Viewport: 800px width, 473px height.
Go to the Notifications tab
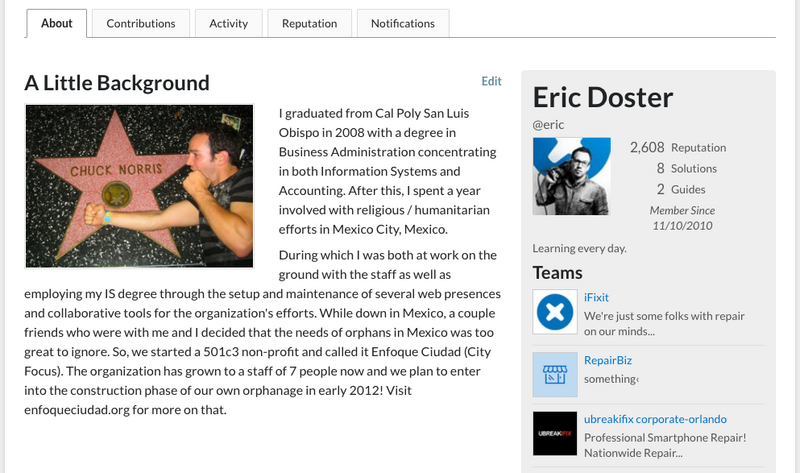pyautogui.click(x=403, y=23)
